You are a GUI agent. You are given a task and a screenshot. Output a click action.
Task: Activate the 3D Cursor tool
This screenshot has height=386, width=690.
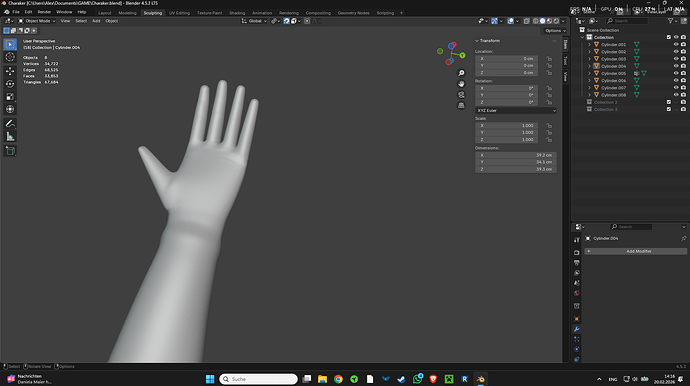click(x=10, y=57)
